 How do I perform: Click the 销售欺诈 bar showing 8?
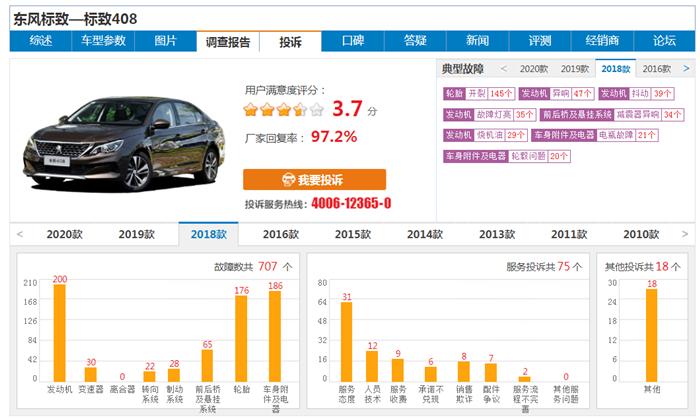point(464,372)
